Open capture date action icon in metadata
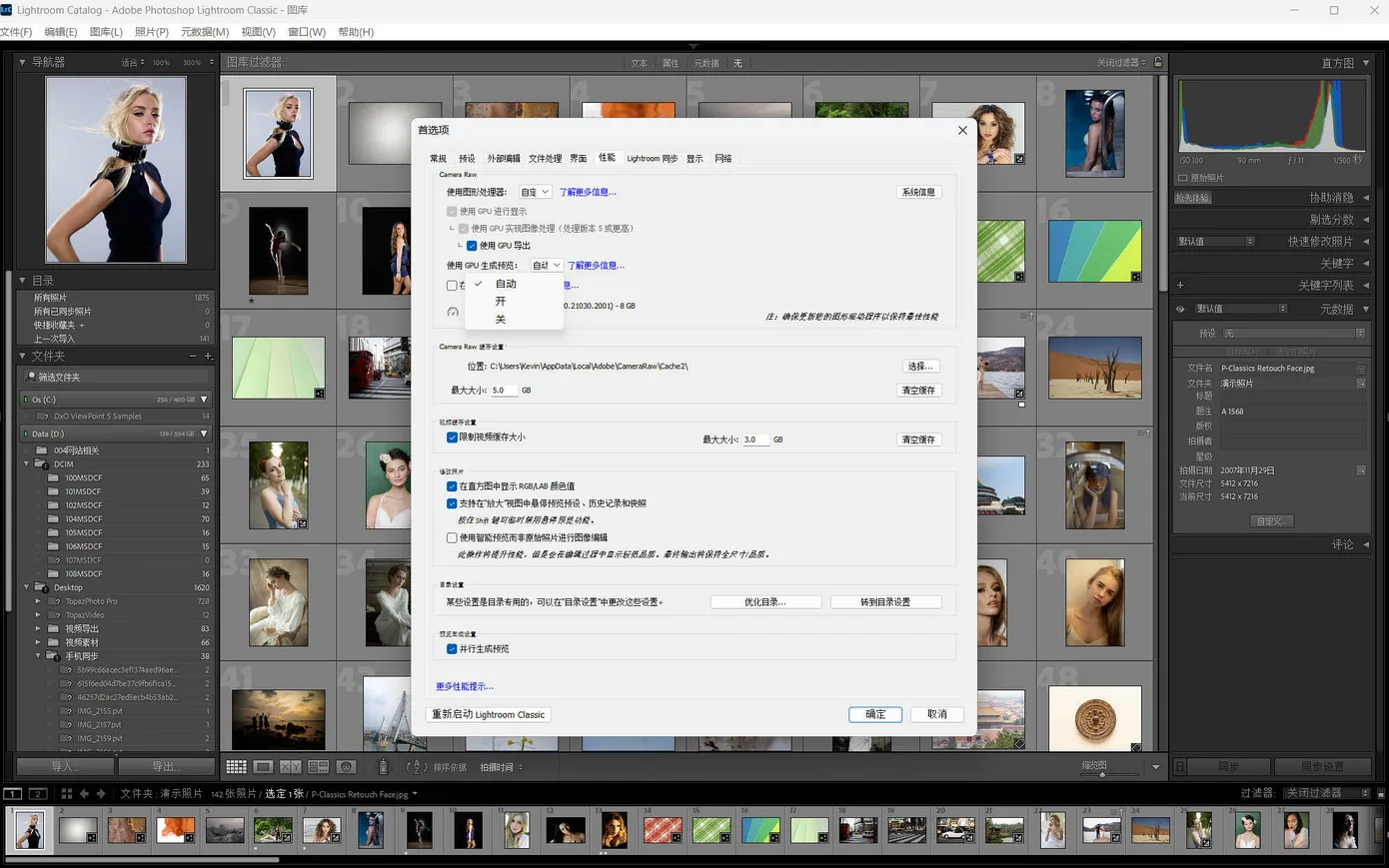Screen dimensions: 1389x868 [x=1361, y=470]
